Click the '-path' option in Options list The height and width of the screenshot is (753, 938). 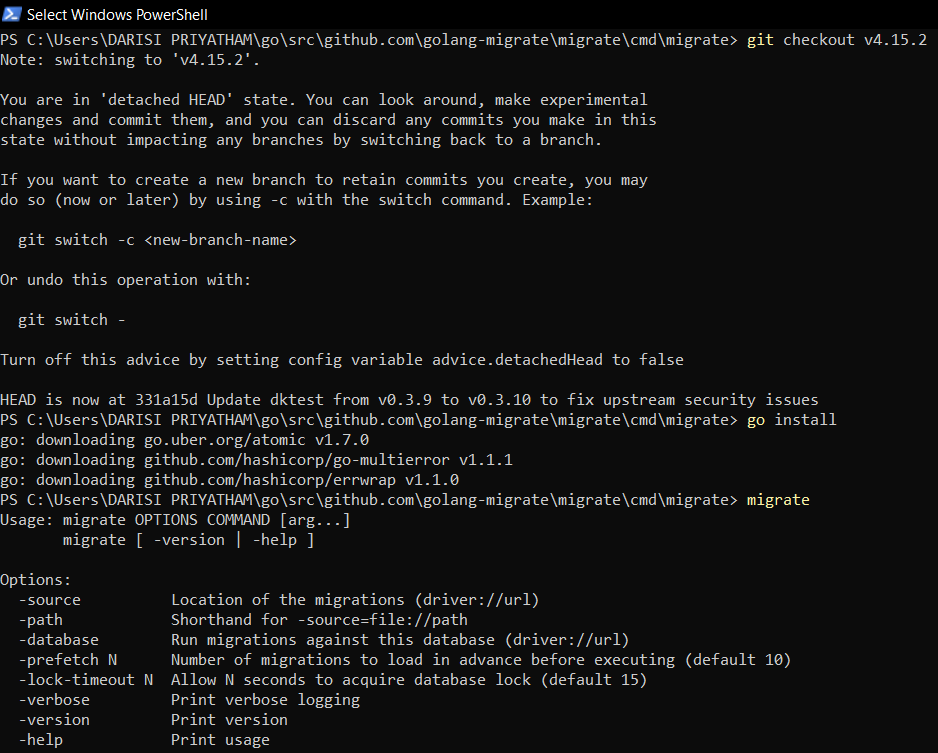[x=40, y=620]
